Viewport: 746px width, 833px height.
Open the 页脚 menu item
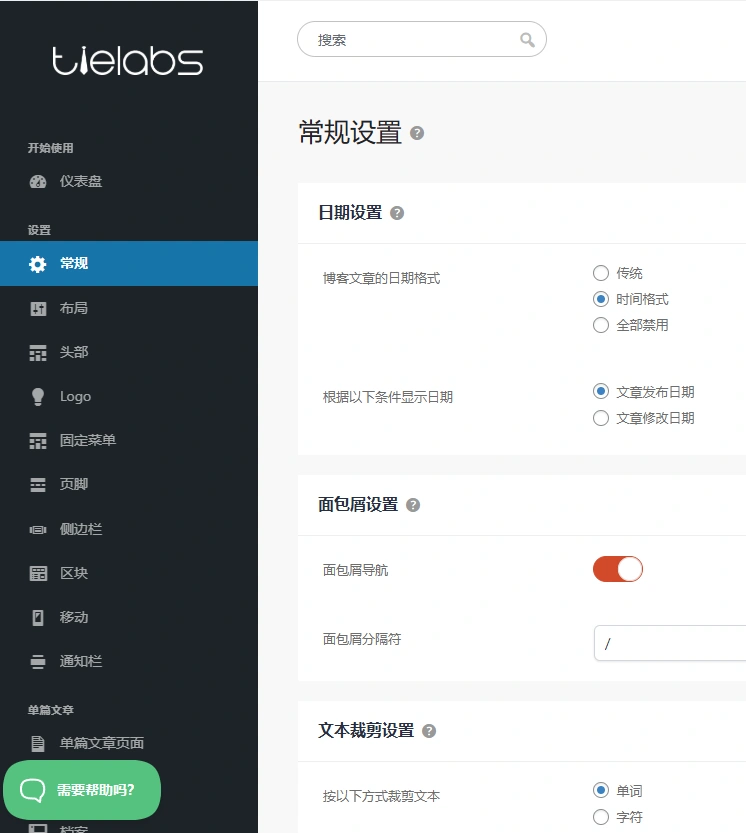coord(129,485)
